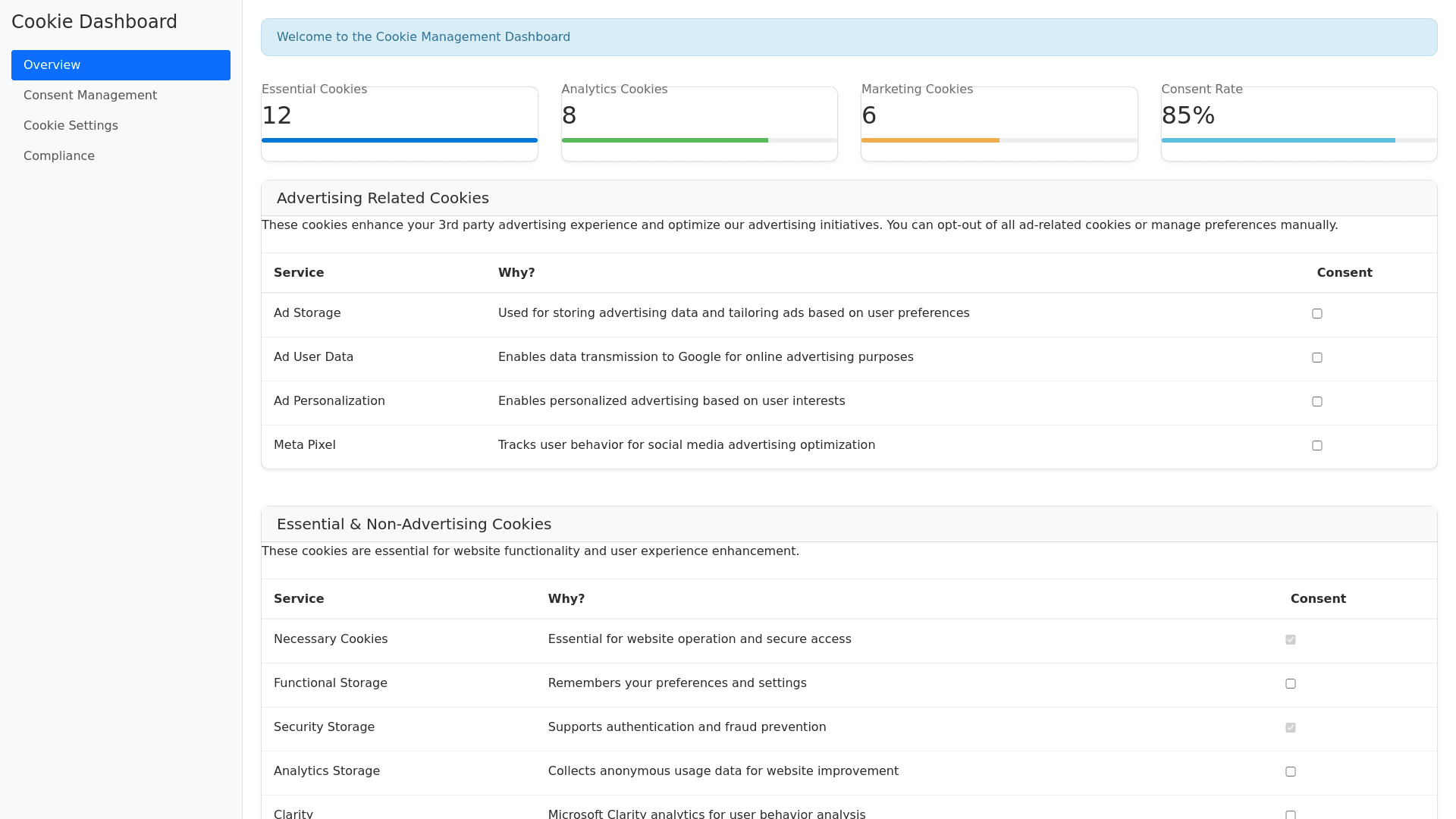Check the Functional Storage consent box

(x=1291, y=684)
